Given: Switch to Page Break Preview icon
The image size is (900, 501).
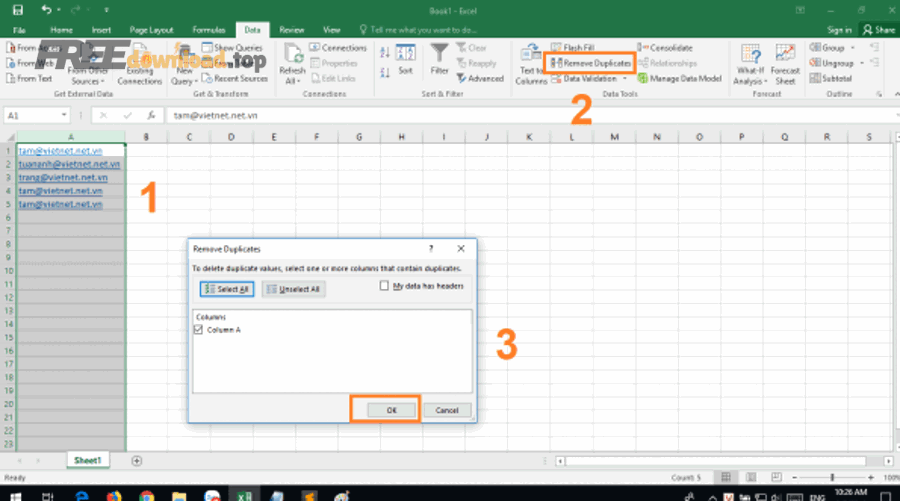Looking at the screenshot, I should coord(776,477).
